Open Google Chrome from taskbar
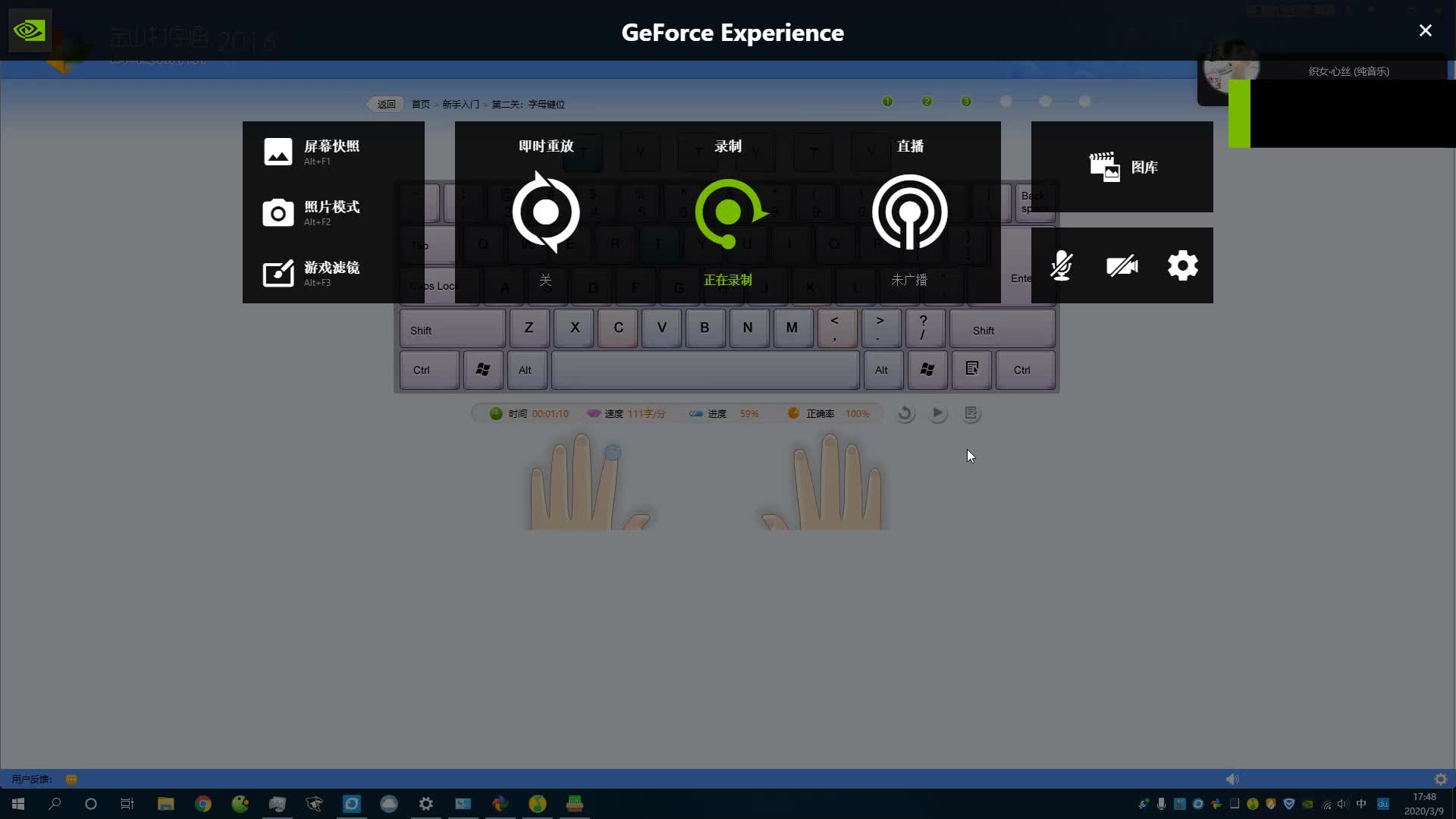 pos(203,804)
